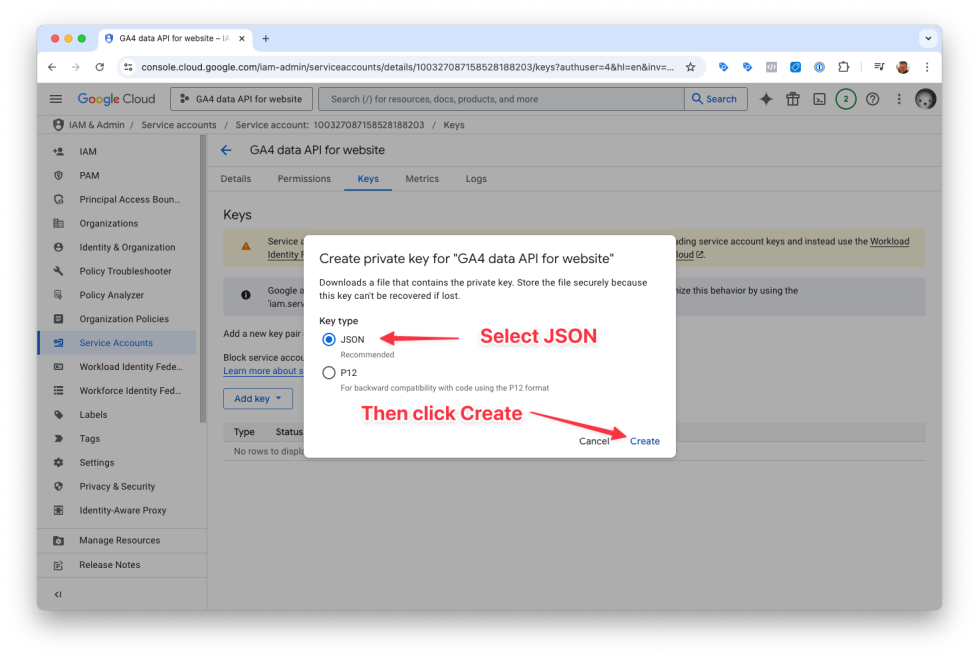Screen dimensions: 979x659
Task: Switch to the Metrics tab
Action: (x=422, y=179)
